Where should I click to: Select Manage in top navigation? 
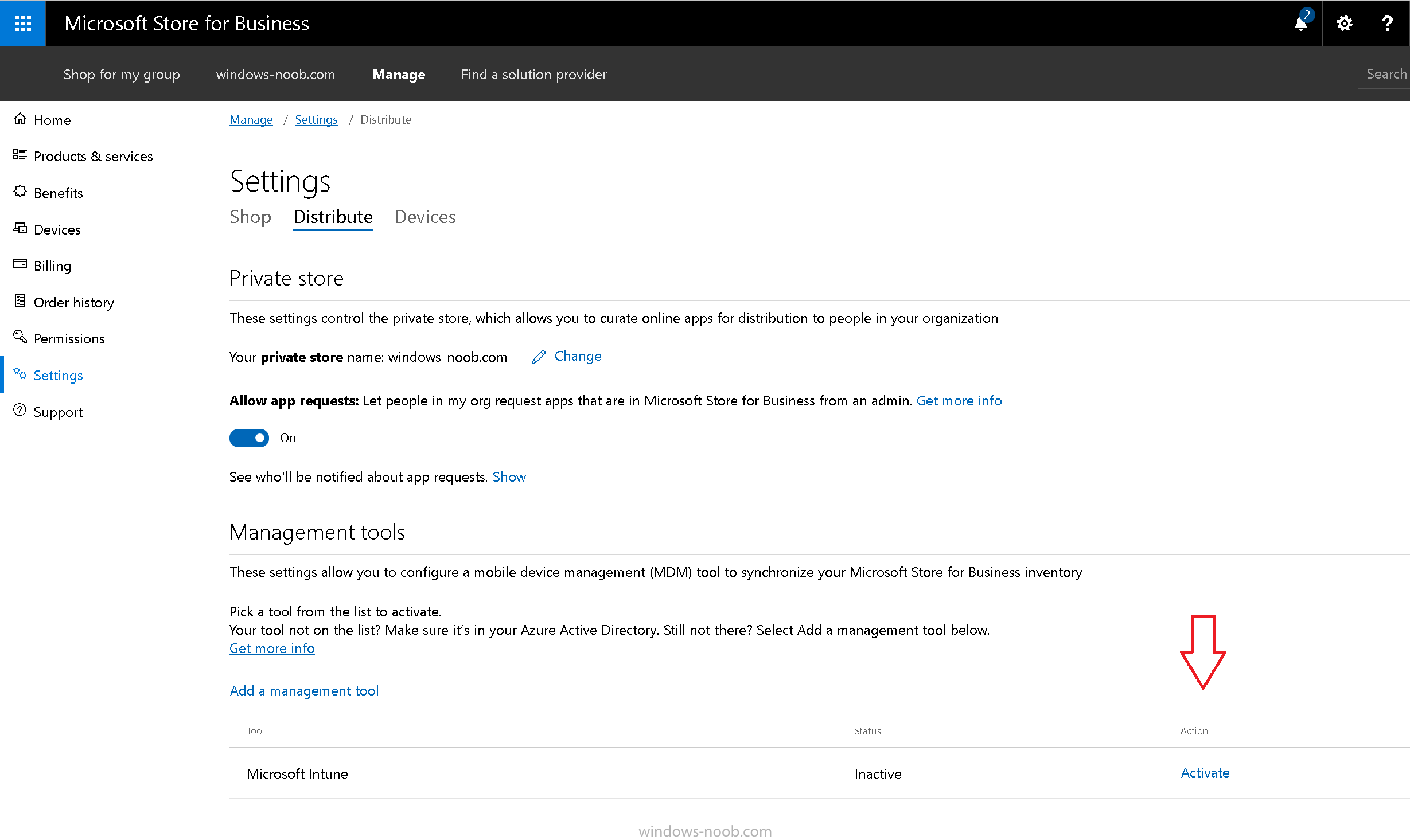click(x=399, y=75)
